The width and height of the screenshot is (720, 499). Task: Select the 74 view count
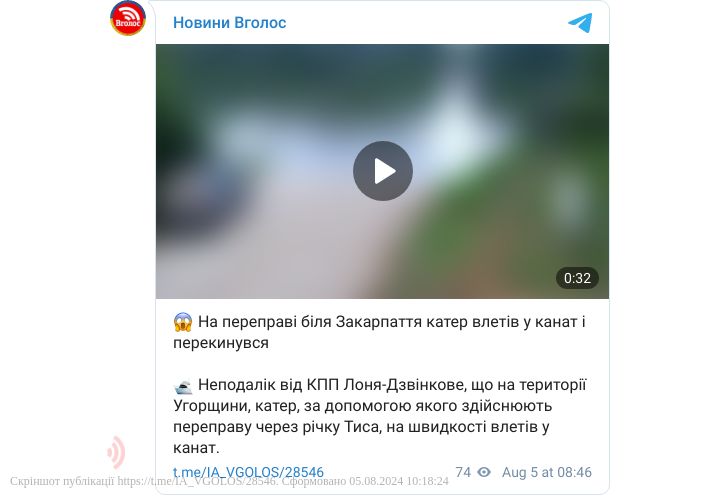pyautogui.click(x=463, y=472)
